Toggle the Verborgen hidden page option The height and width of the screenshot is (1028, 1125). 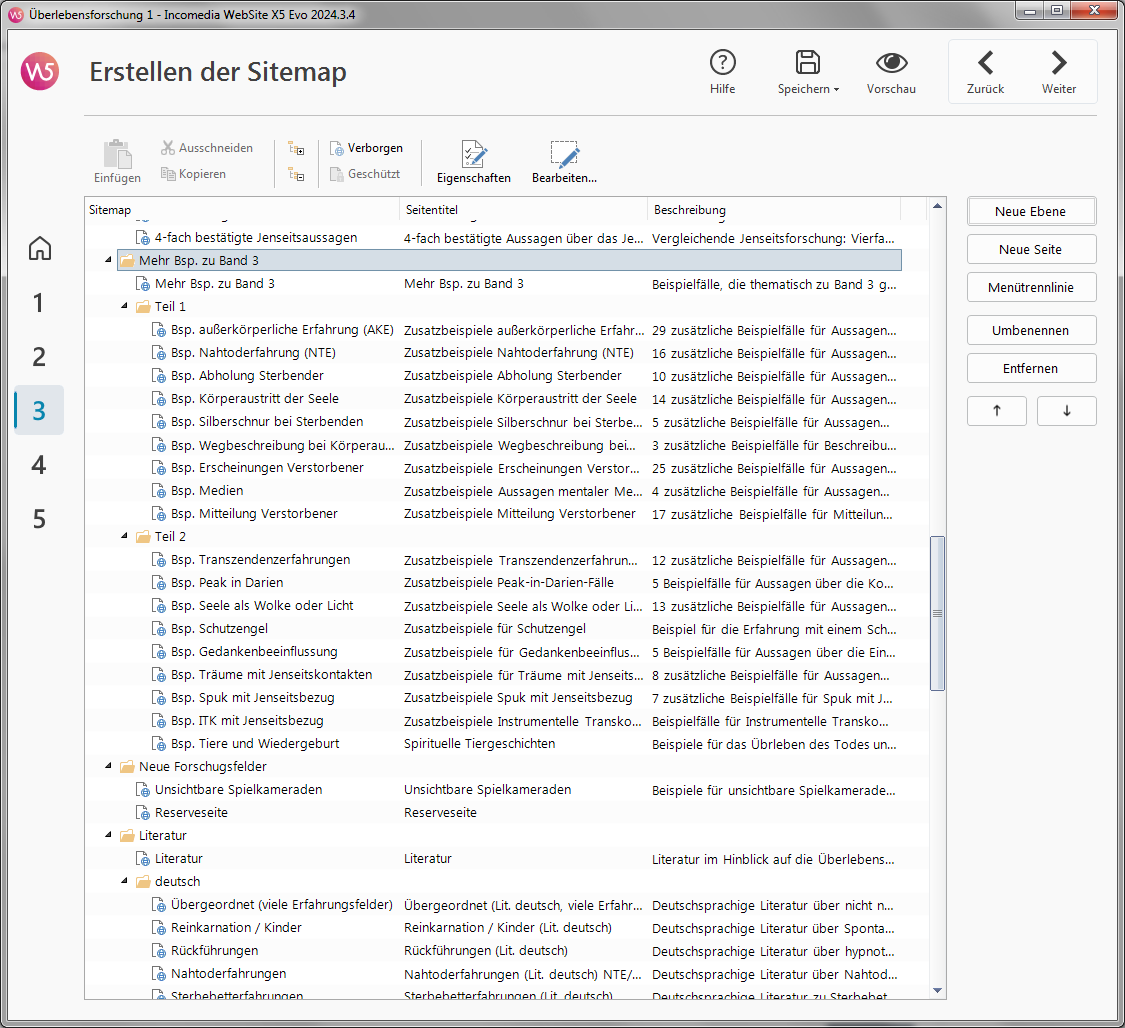click(x=366, y=148)
